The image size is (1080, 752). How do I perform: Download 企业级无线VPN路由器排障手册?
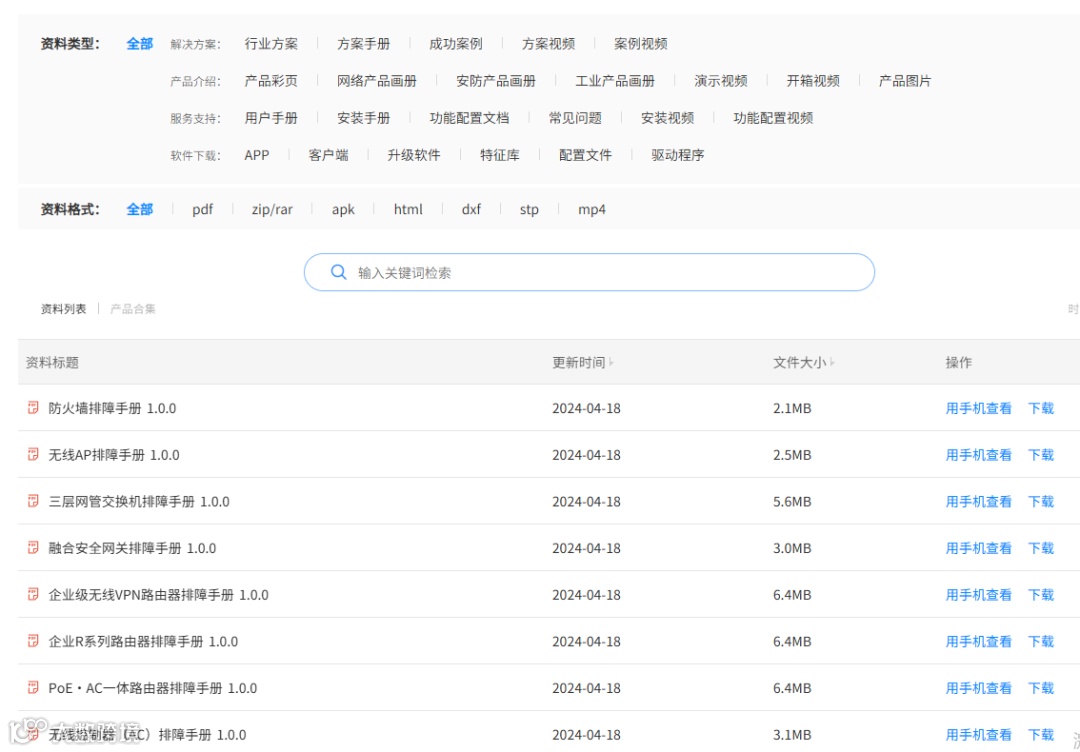coord(1041,595)
